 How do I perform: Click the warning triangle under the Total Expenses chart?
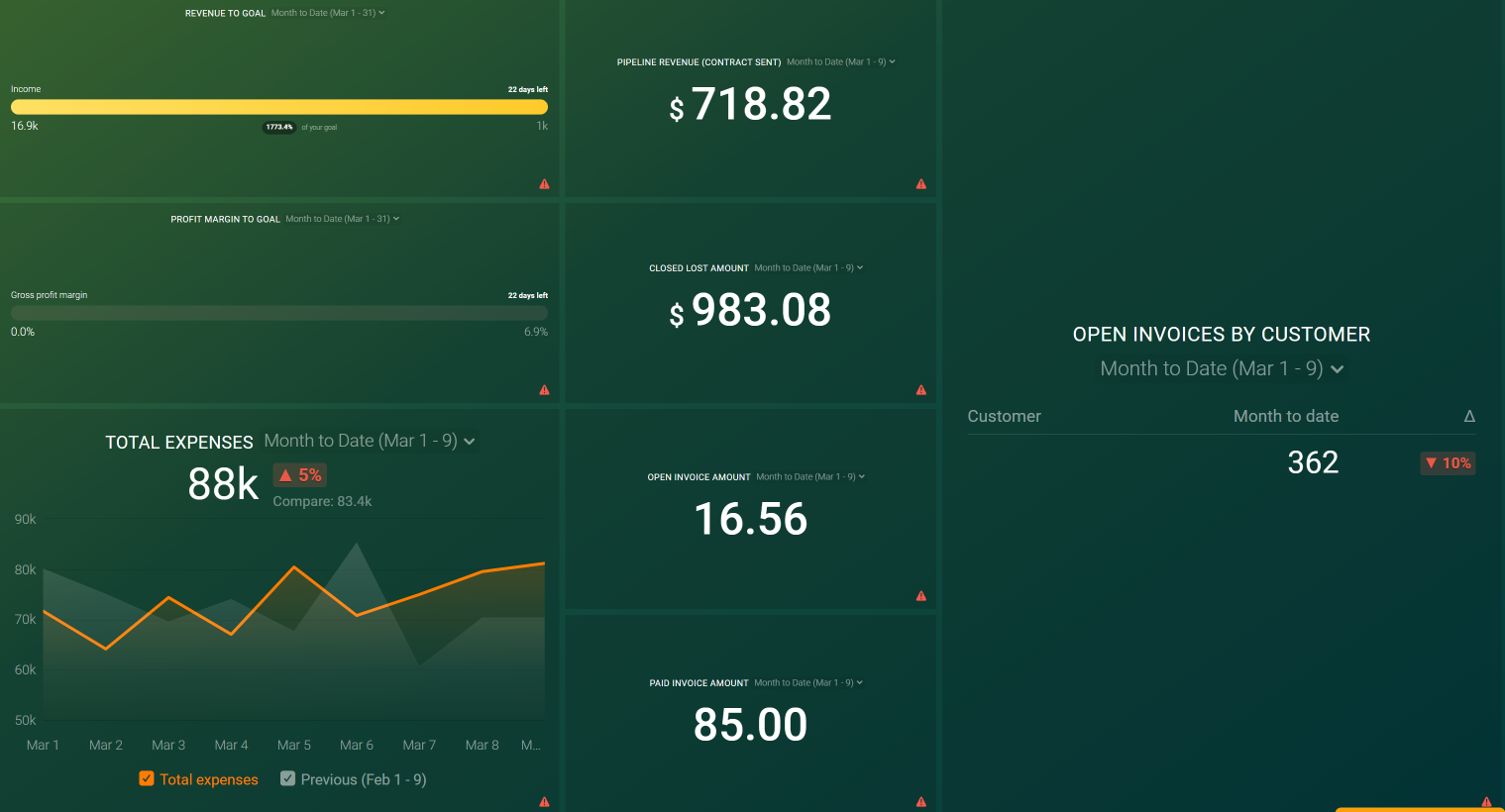[x=544, y=802]
